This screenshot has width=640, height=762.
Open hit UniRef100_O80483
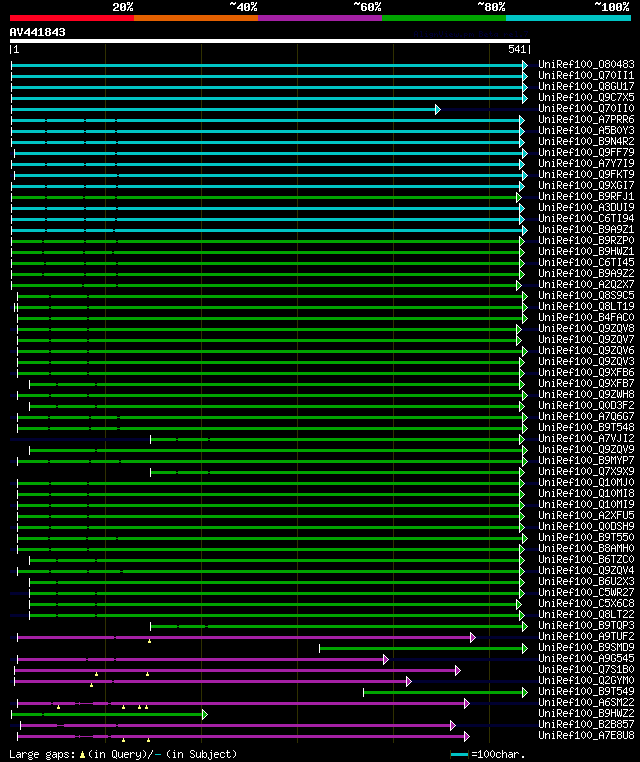586,64
